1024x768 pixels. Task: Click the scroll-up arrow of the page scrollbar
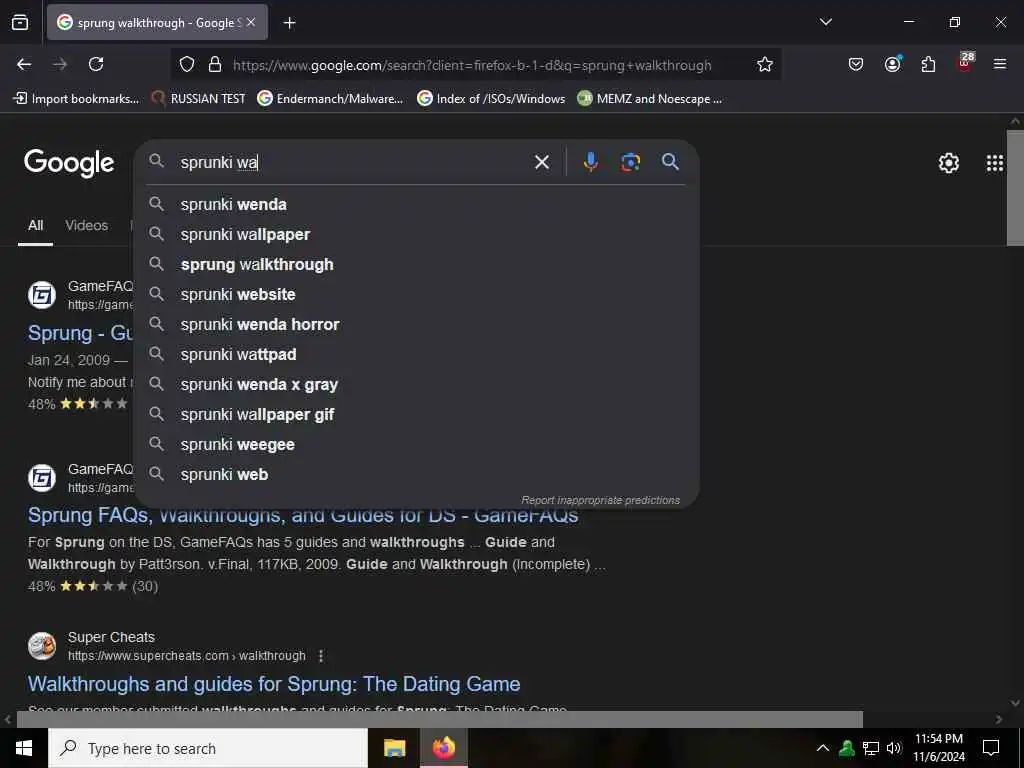(1015, 121)
